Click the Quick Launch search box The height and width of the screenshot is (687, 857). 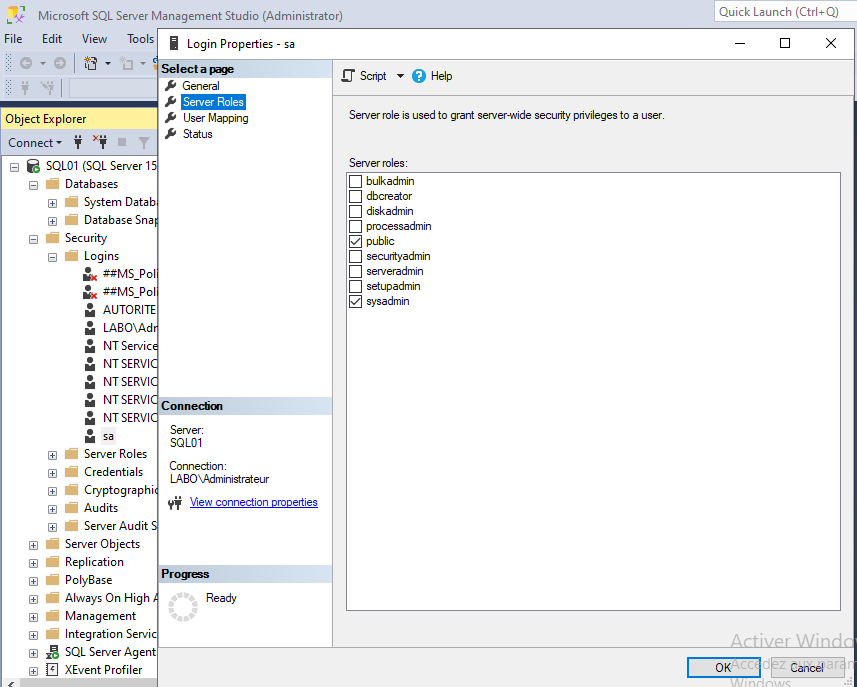click(x=784, y=12)
